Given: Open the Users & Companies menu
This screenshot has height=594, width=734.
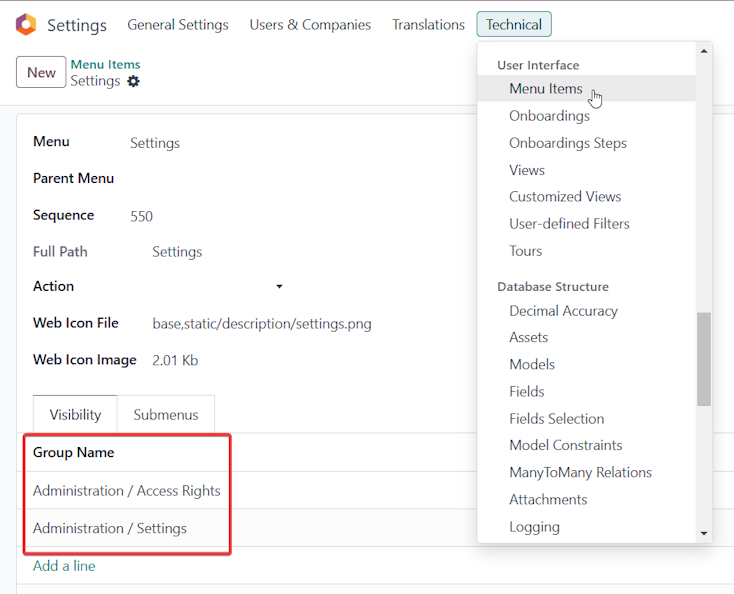Looking at the screenshot, I should tap(310, 24).
